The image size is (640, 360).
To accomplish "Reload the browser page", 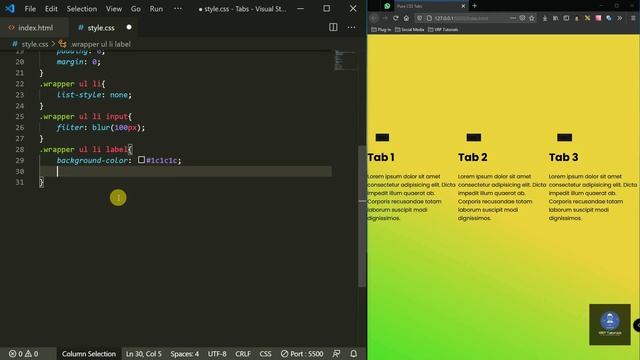I will click(x=396, y=18).
